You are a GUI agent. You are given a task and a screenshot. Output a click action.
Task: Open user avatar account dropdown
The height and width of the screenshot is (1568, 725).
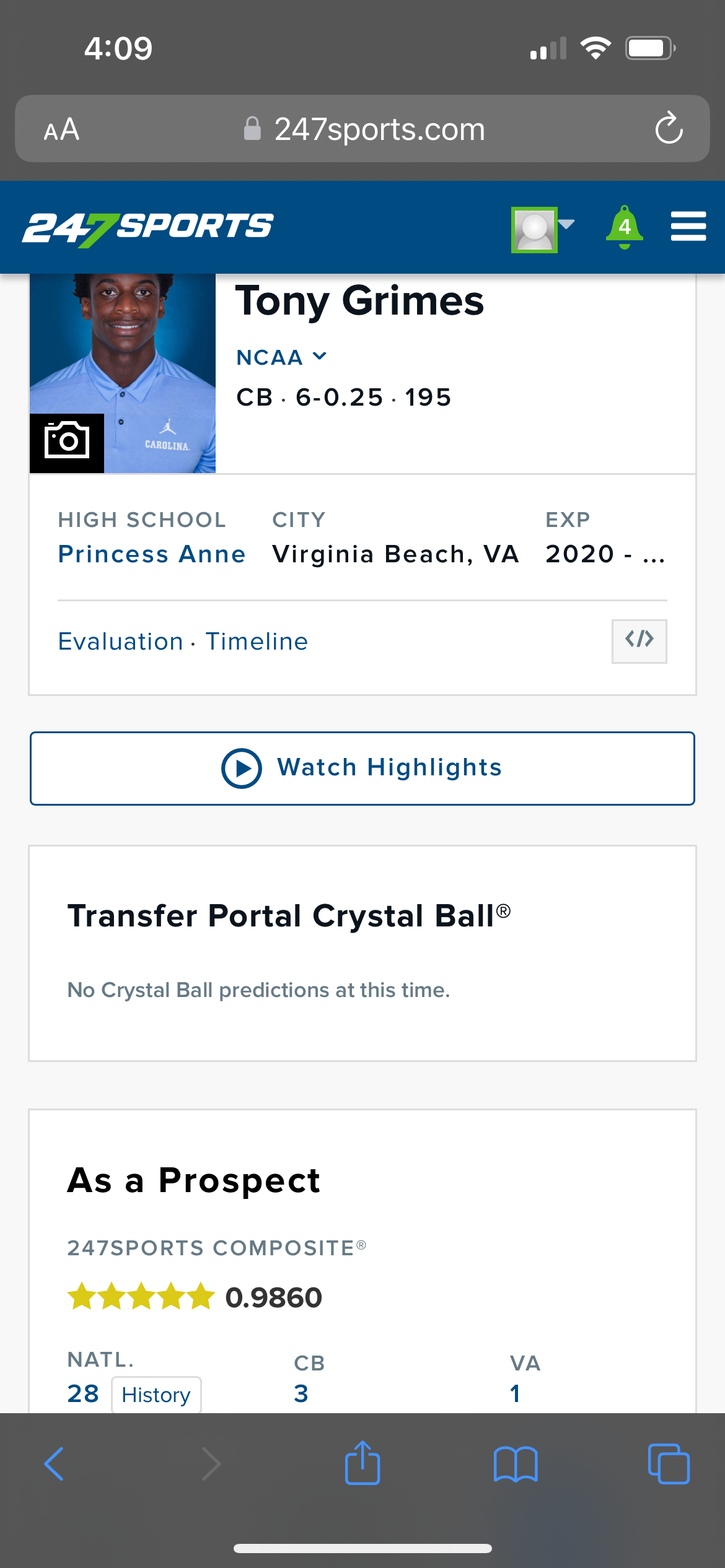pyautogui.click(x=542, y=229)
